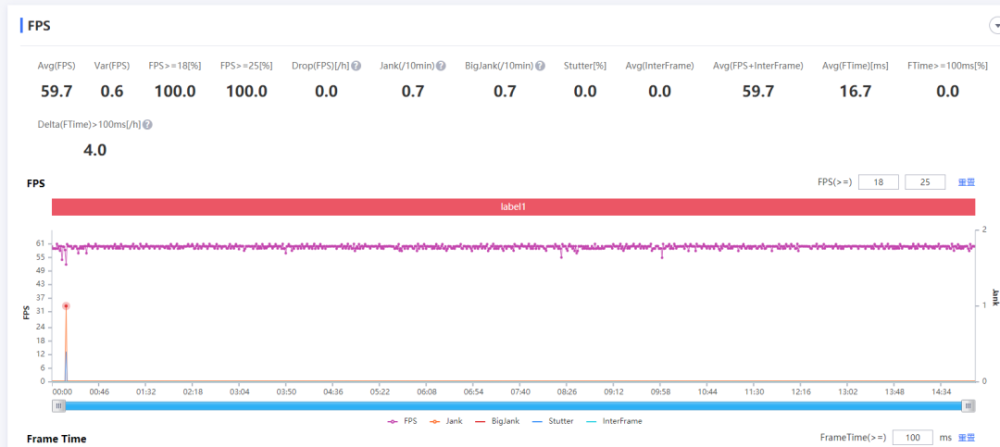Click the left handle of the time range slider
Viewport: 1000px width, 447px height.
pos(59,406)
